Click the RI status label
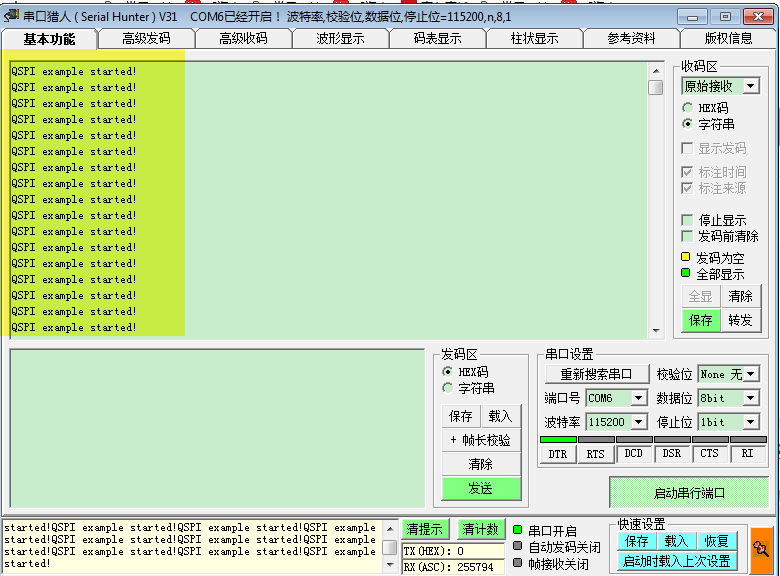This screenshot has height=576, width=780. tap(747, 453)
